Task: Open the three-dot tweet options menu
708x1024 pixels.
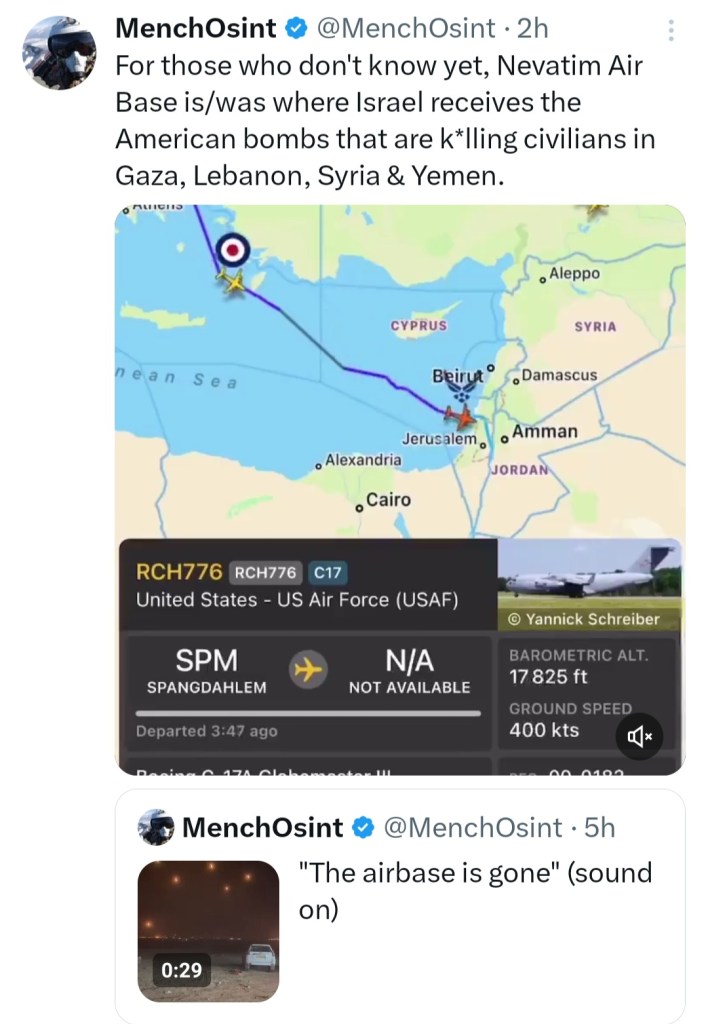Action: point(671,31)
